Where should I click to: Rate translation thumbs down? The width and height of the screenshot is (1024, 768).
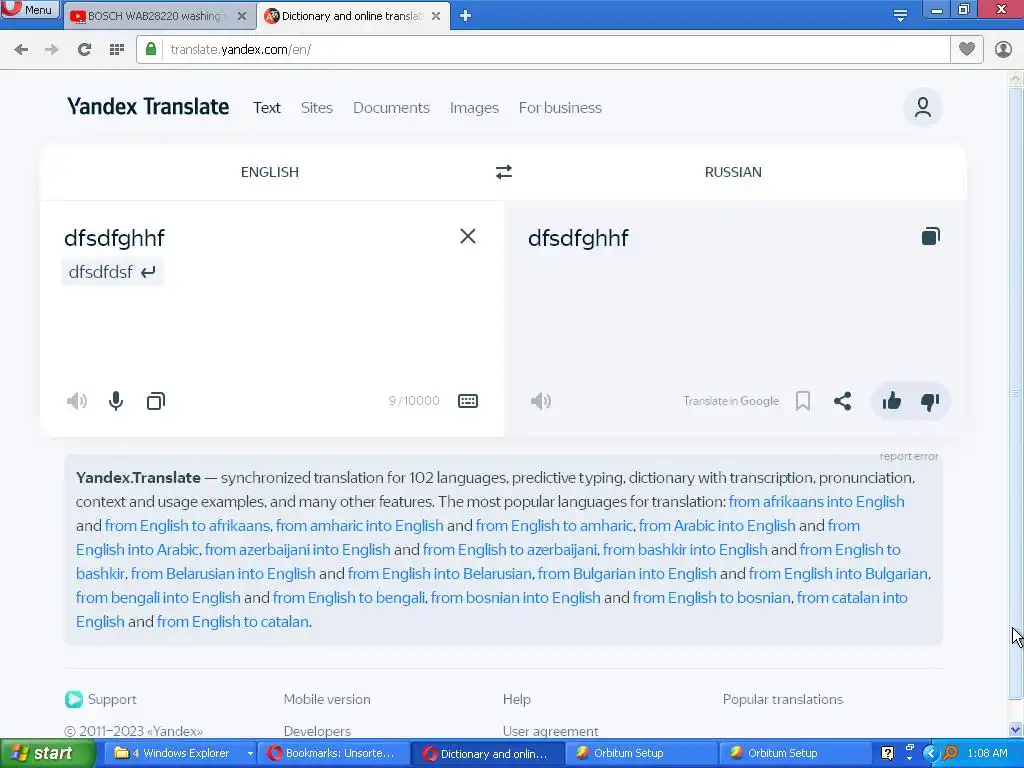coord(930,401)
